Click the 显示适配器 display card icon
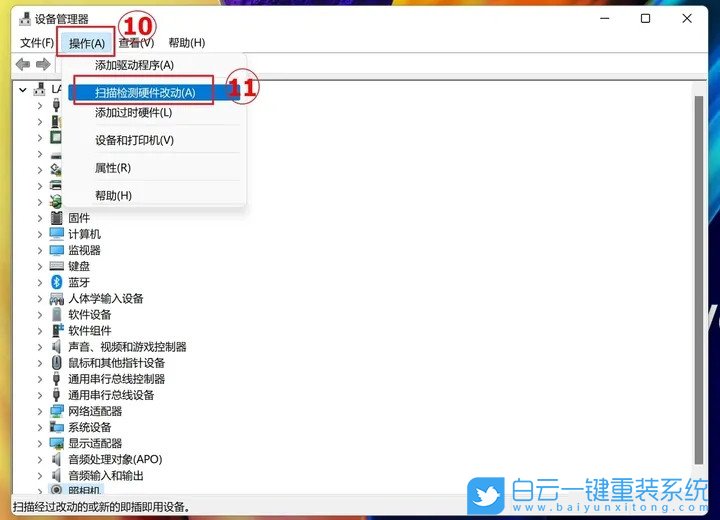Image resolution: width=720 pixels, height=520 pixels. [x=56, y=443]
